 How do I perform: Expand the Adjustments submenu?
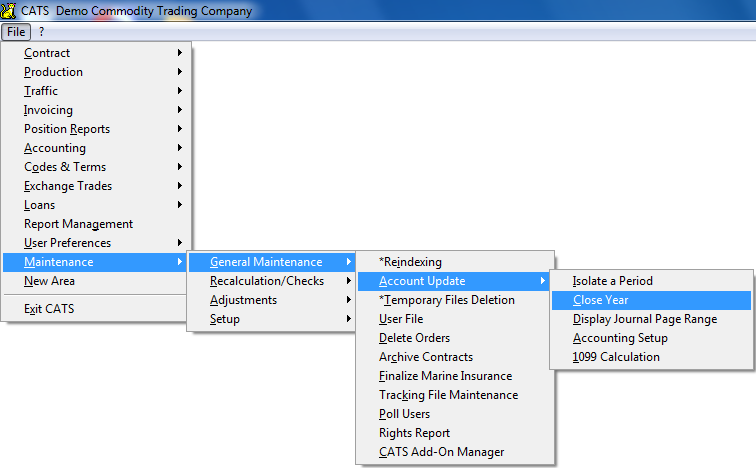pyautogui.click(x=272, y=300)
